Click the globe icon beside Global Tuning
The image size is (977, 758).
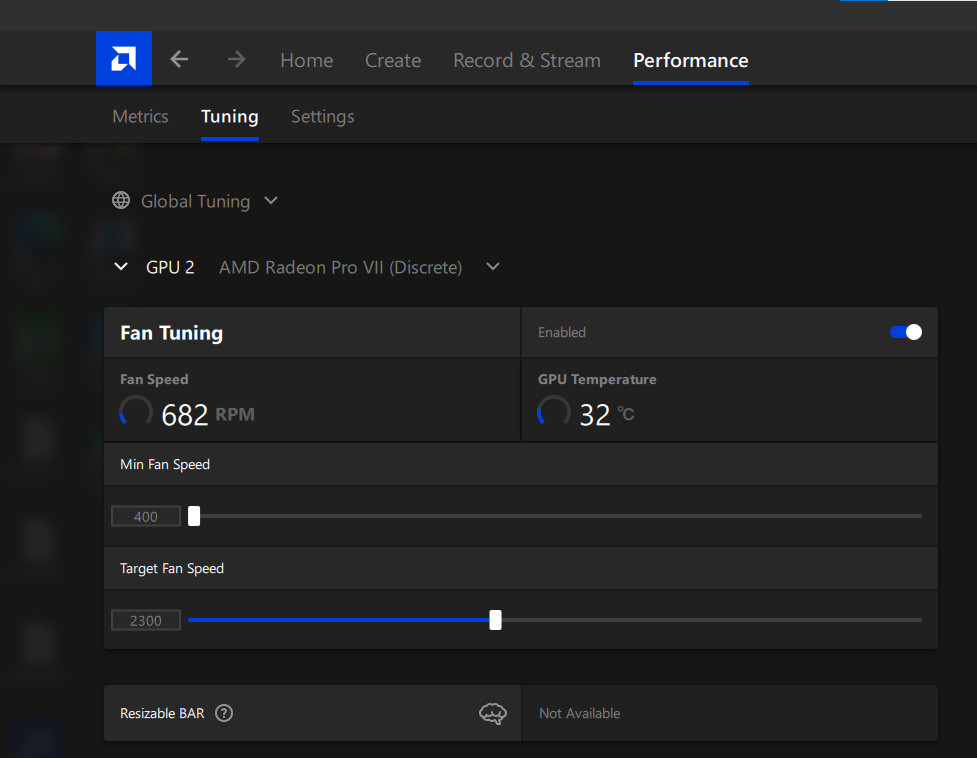click(x=121, y=201)
